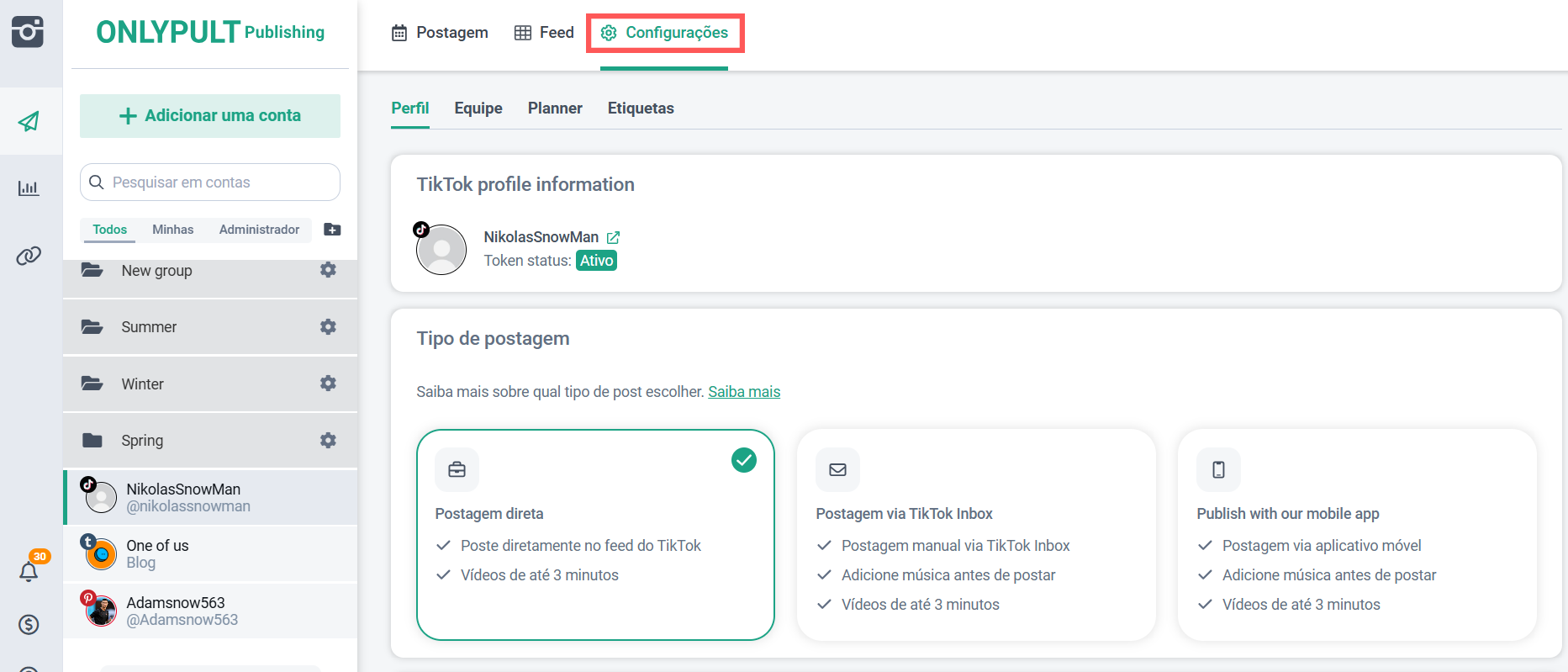The width and height of the screenshot is (1568, 672).
Task: Open the analytics bar chart icon
Action: [x=29, y=188]
